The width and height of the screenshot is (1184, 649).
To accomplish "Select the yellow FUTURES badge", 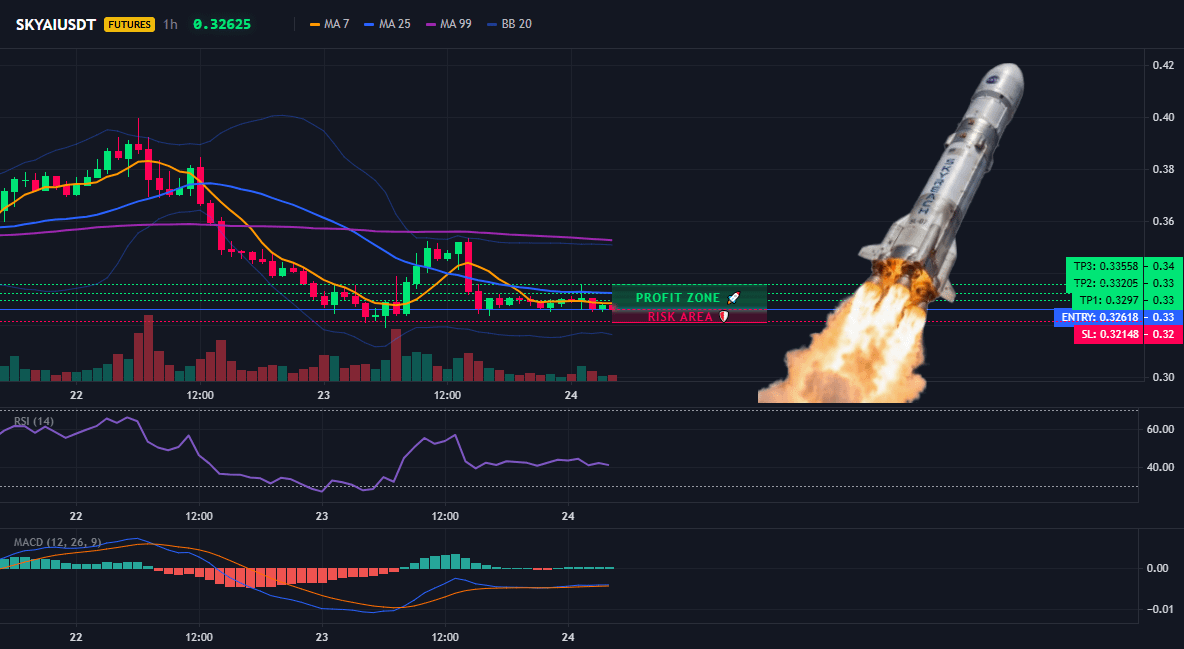I will click(x=129, y=24).
